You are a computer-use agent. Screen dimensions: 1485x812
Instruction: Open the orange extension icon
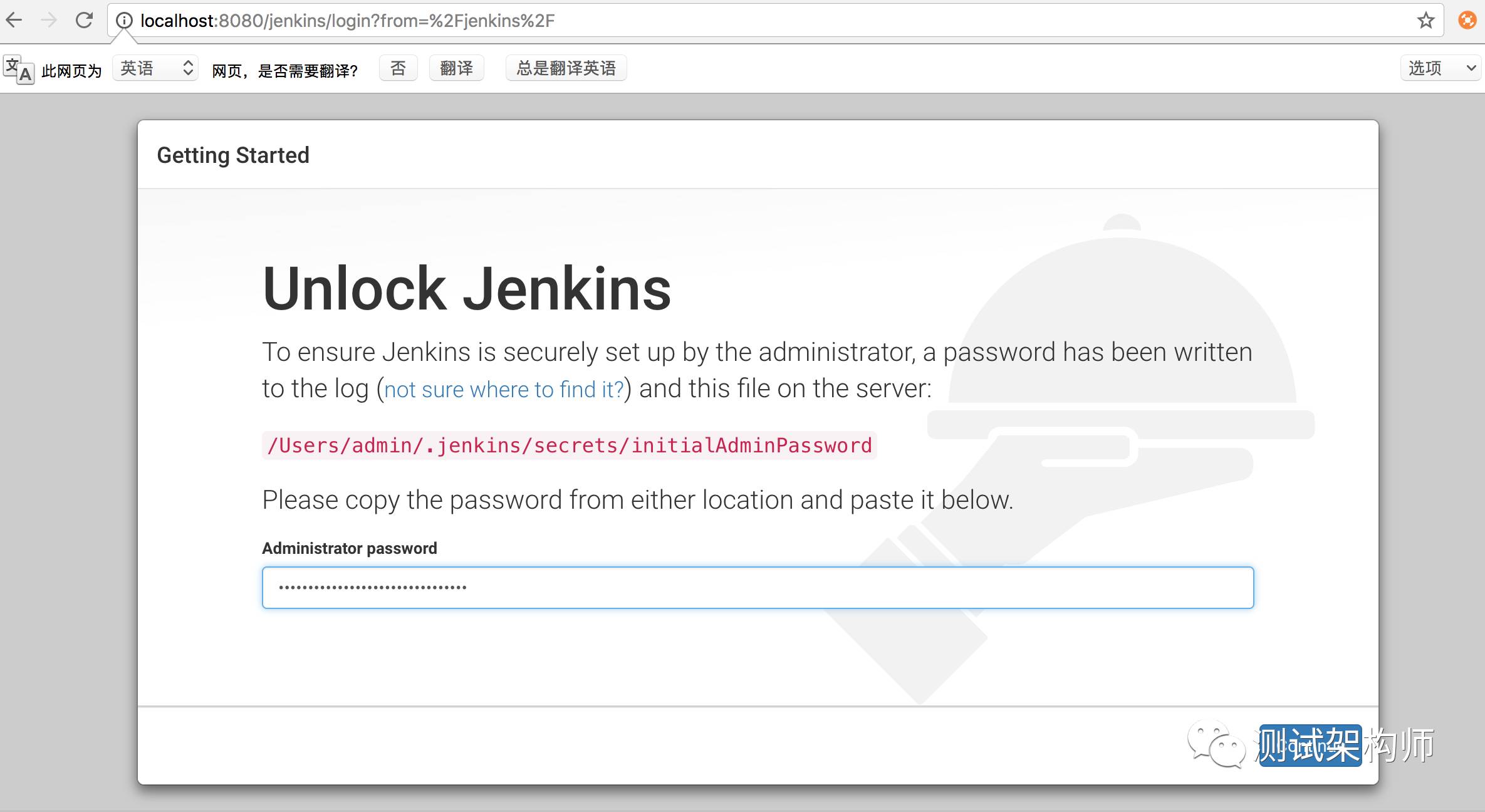click(1467, 21)
